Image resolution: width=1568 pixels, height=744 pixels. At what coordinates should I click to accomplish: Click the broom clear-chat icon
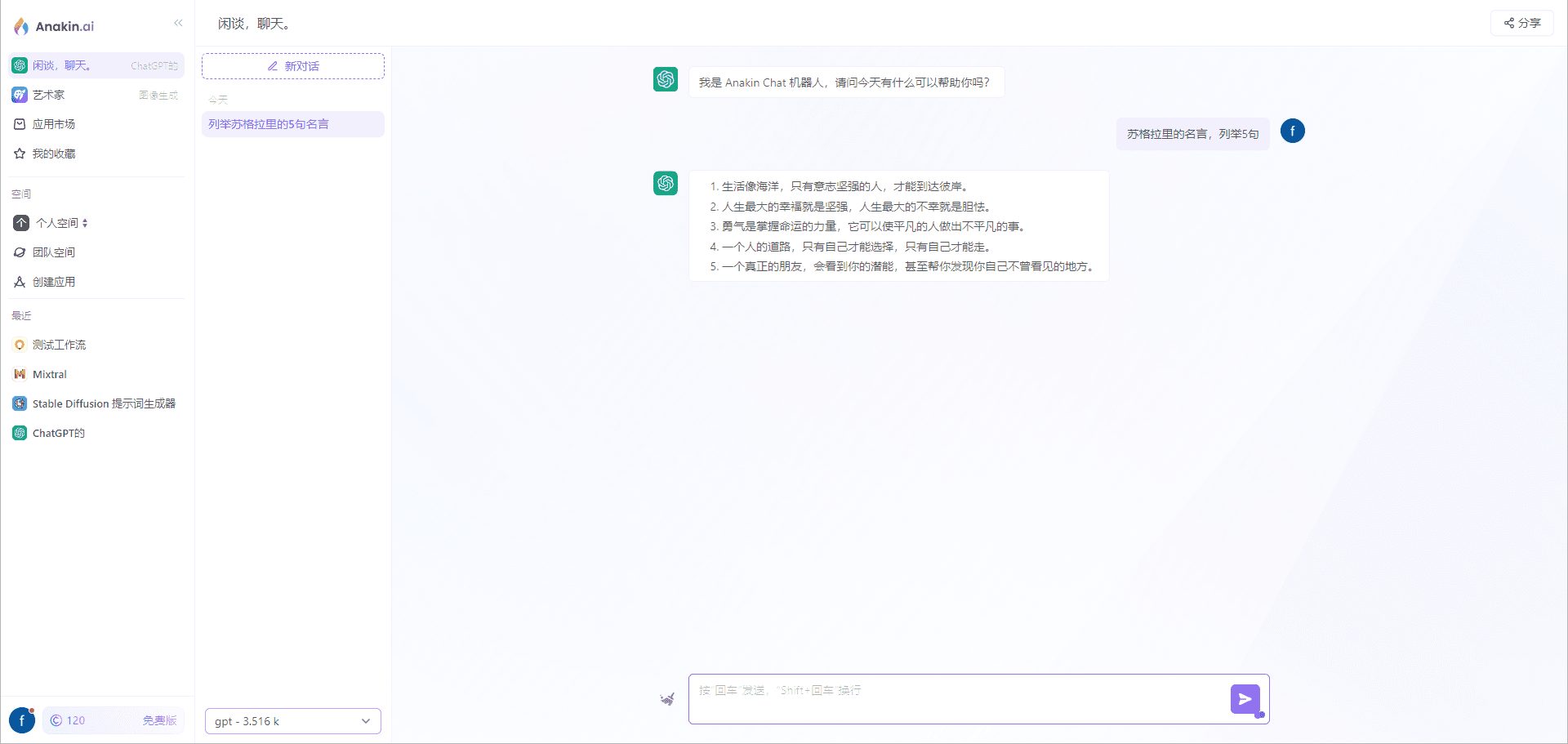[667, 699]
